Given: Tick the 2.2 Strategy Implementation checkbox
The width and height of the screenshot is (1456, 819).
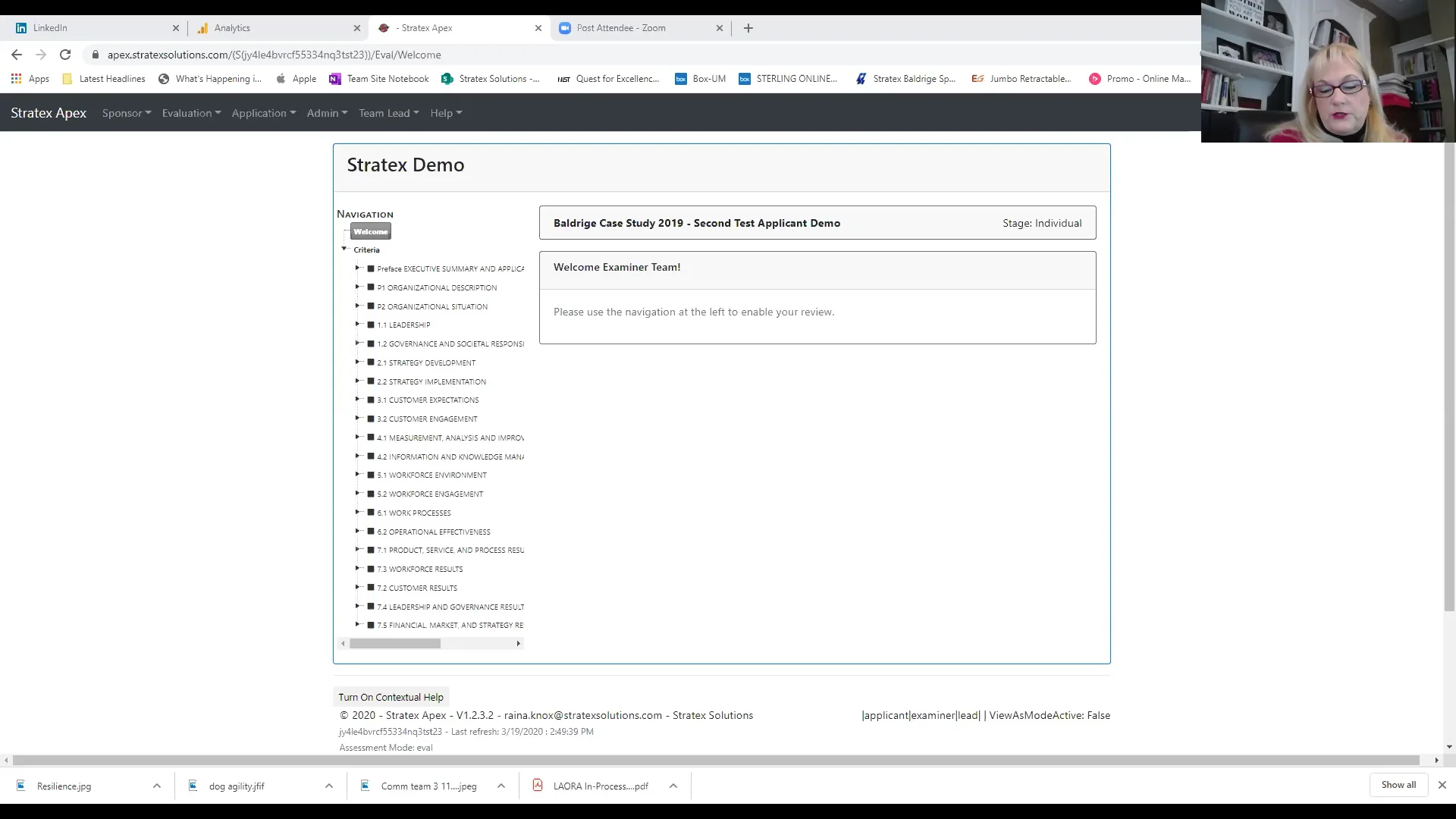Looking at the screenshot, I should (x=371, y=381).
